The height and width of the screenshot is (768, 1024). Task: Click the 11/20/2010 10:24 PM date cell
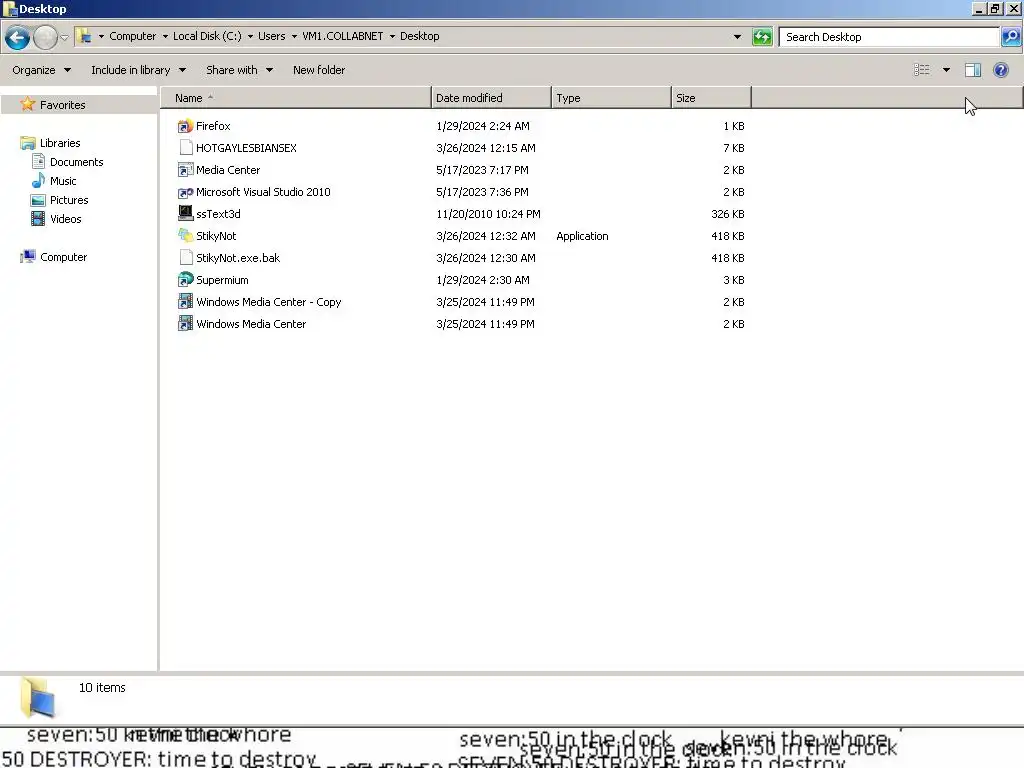pyautogui.click(x=488, y=214)
